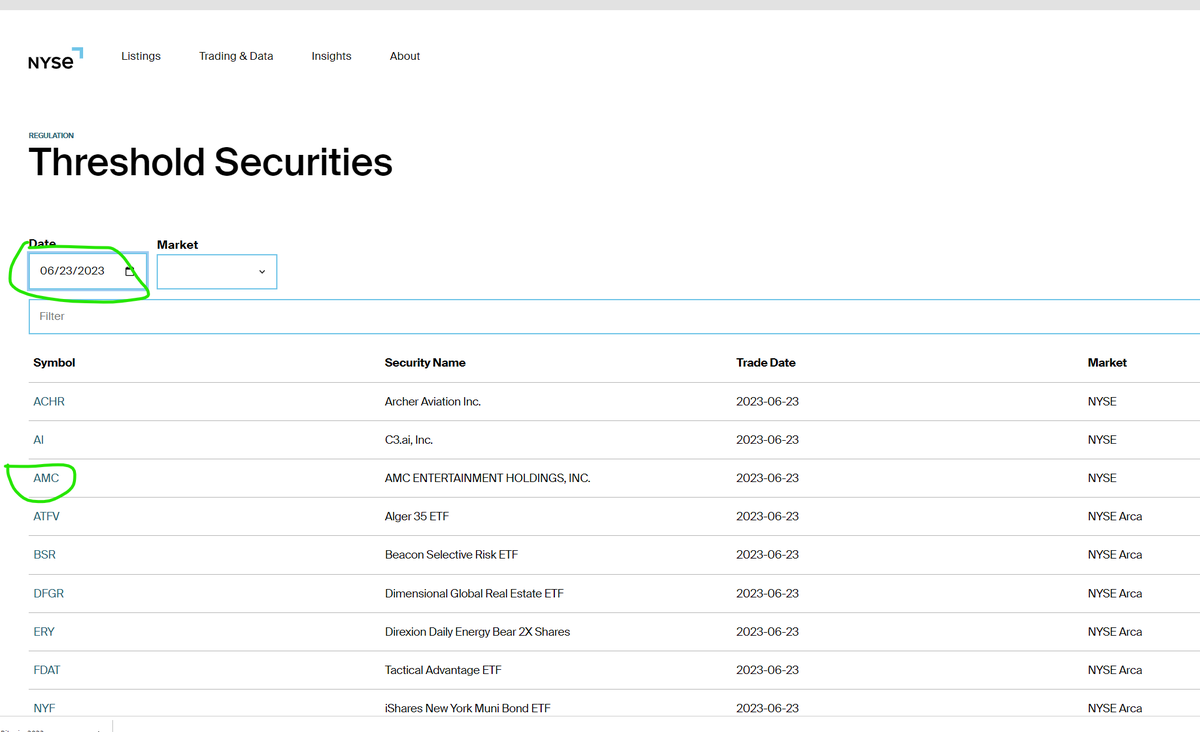The width and height of the screenshot is (1200, 732).
Task: Open the DFGR symbol link
Action: click(48, 593)
